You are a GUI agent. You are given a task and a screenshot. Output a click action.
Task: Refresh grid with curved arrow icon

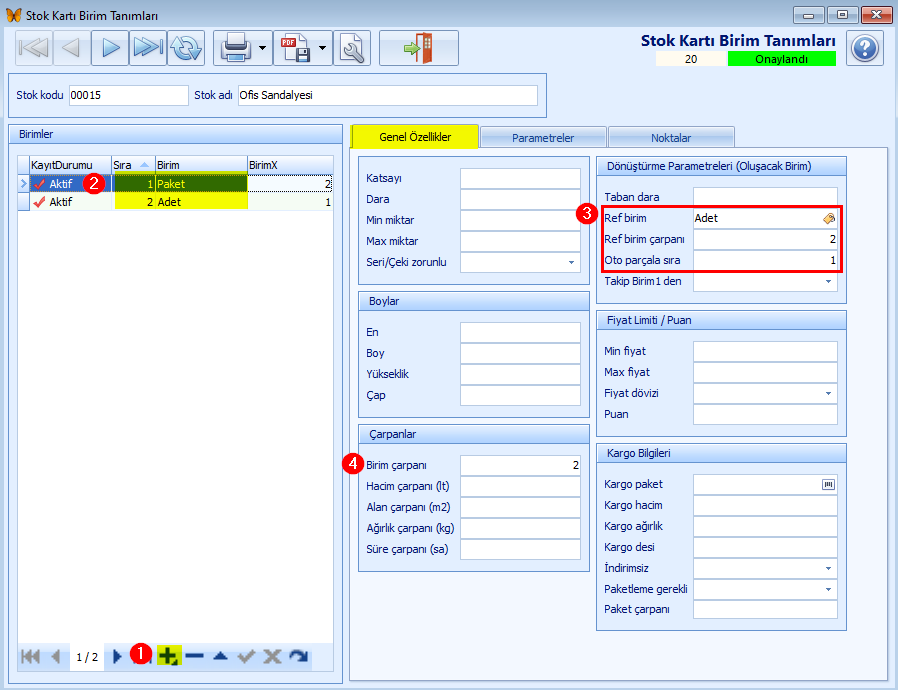[x=298, y=656]
